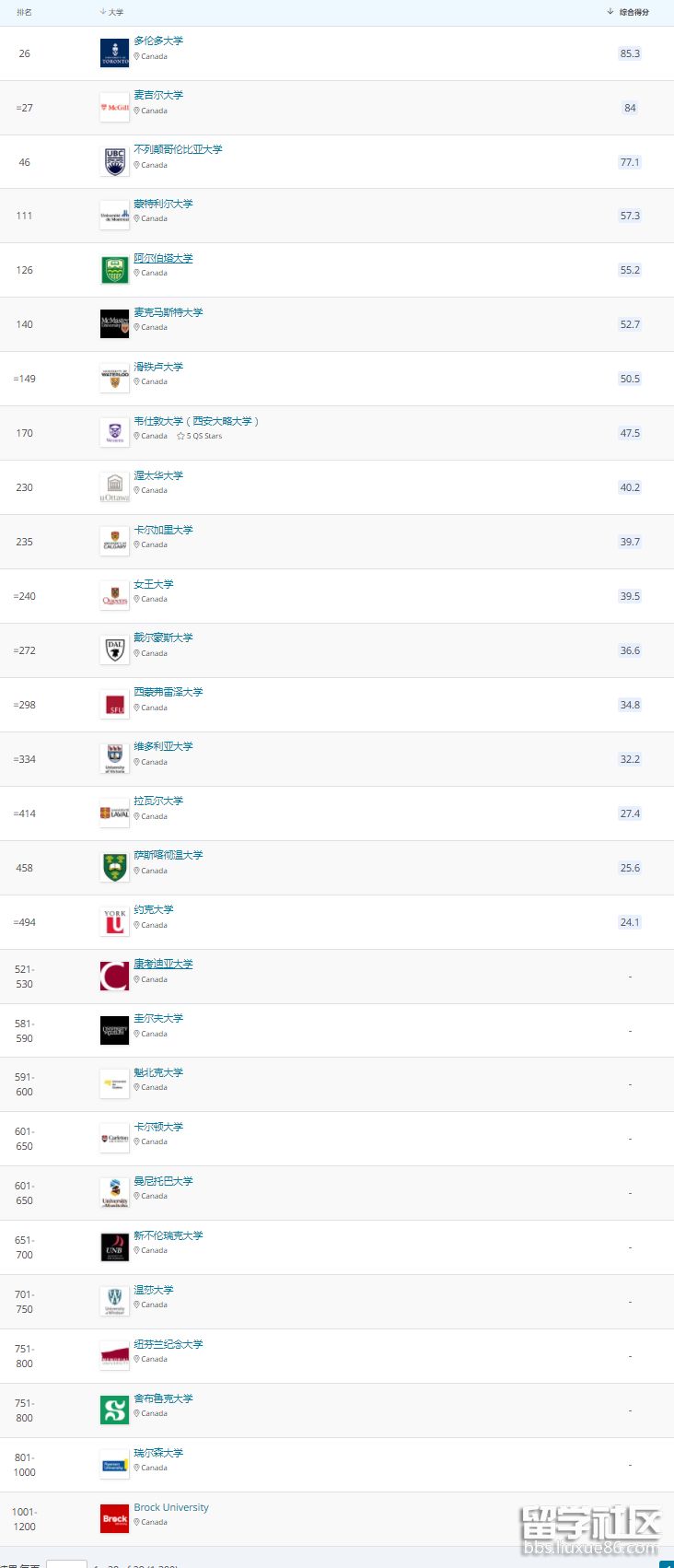Click the results-per-page input box

coord(66,1564)
